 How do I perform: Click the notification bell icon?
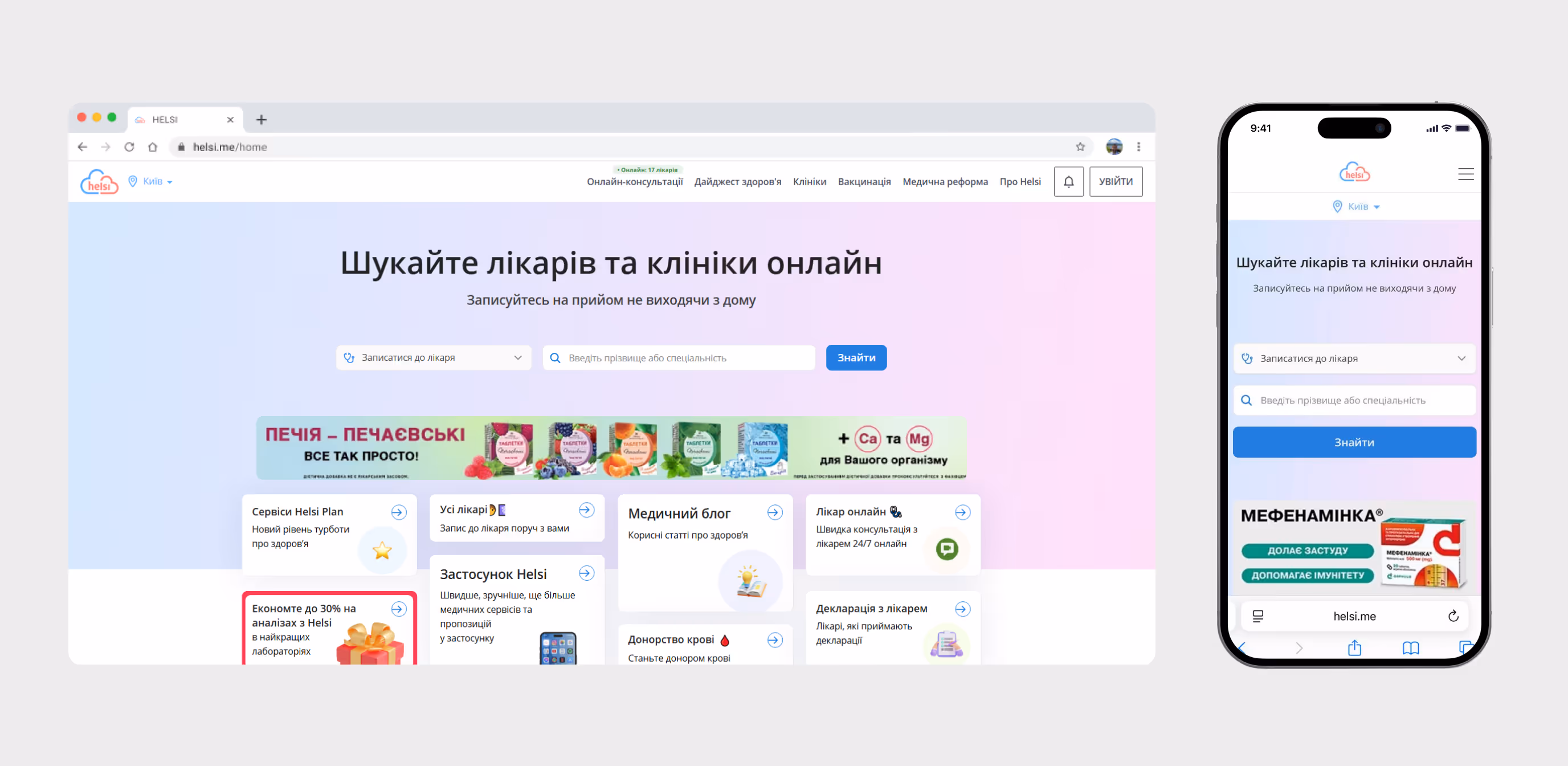1068,181
